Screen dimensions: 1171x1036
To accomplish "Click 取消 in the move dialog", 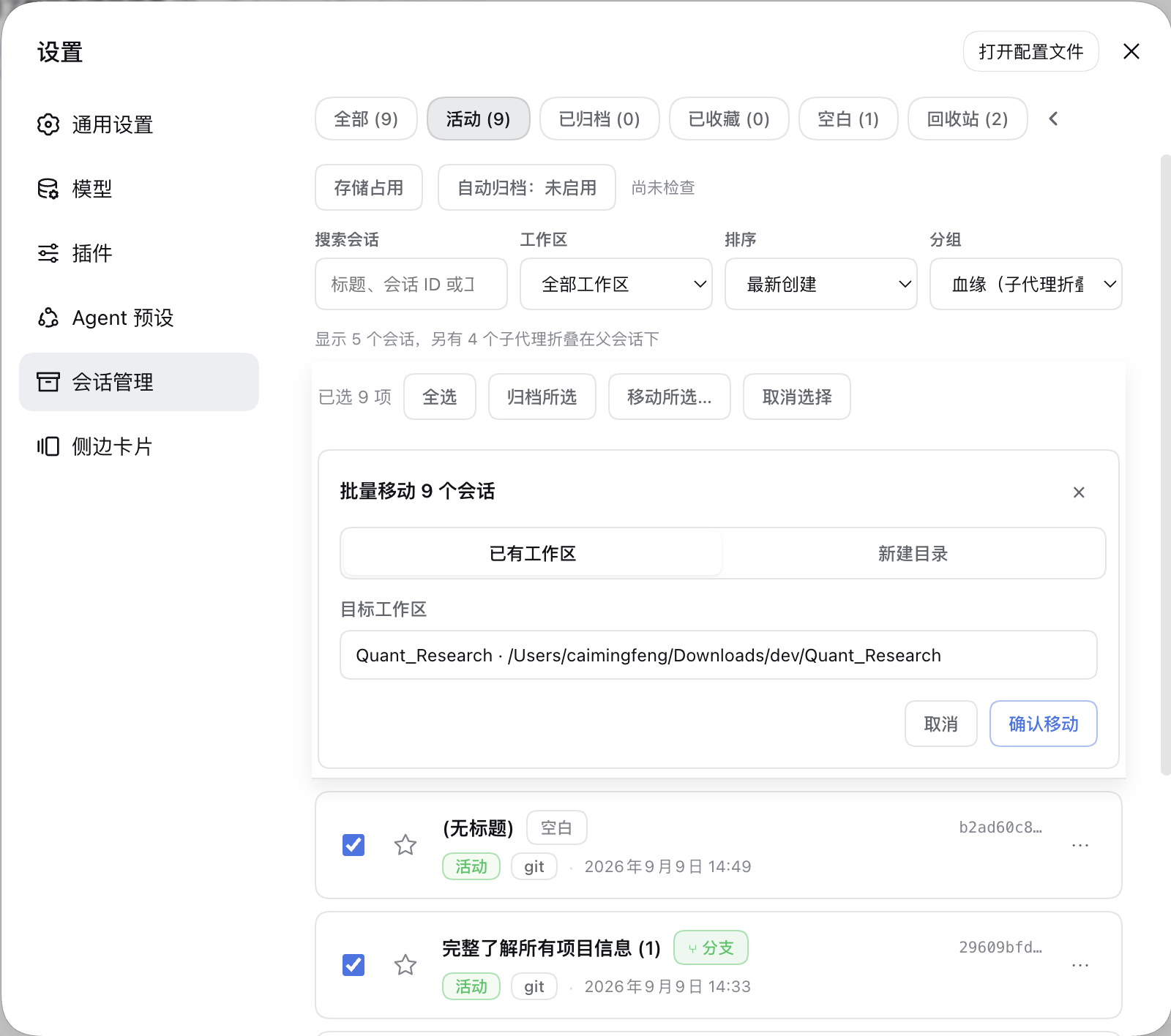I will [x=941, y=724].
